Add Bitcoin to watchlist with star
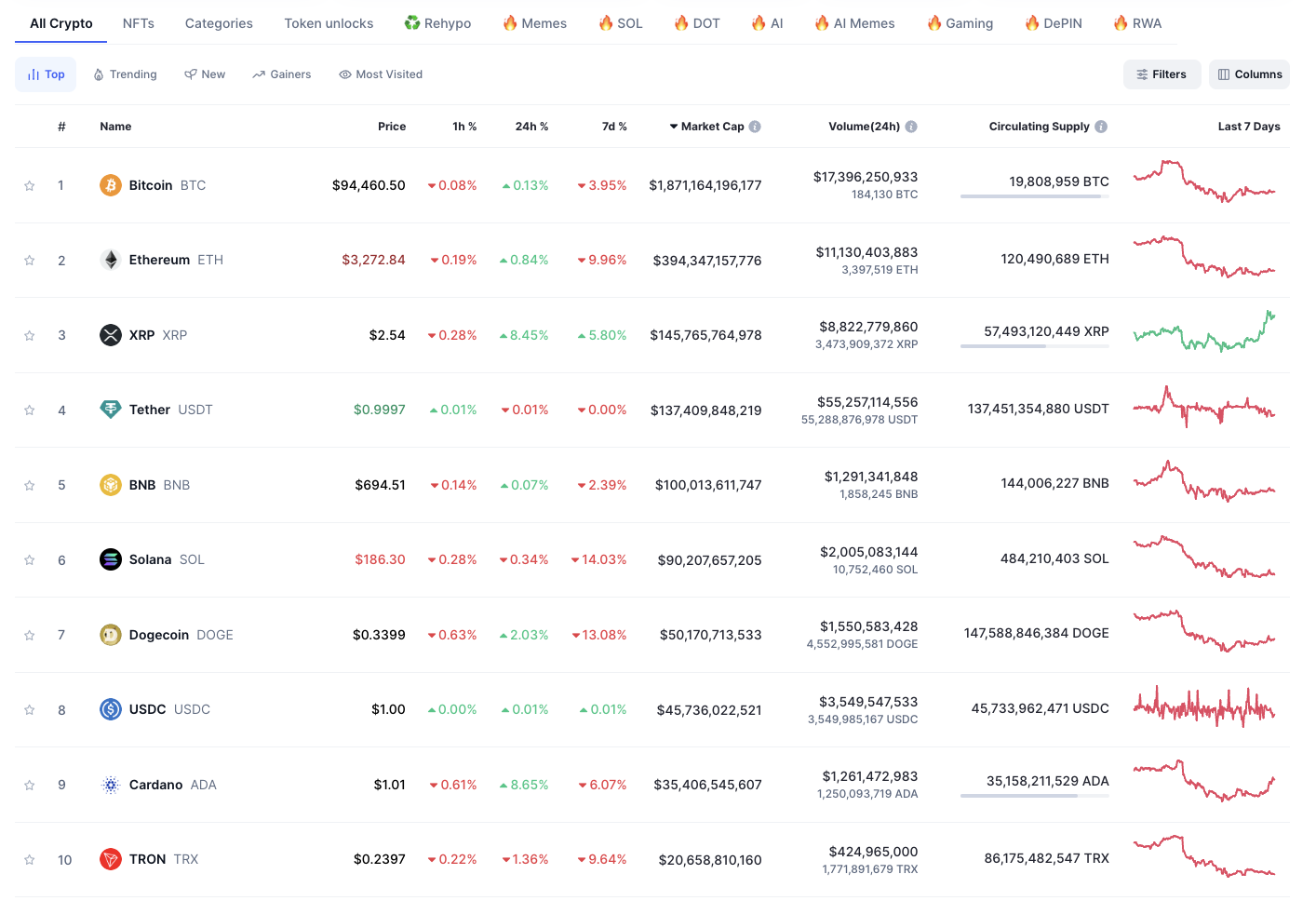The width and height of the screenshot is (1316, 901). (x=30, y=185)
